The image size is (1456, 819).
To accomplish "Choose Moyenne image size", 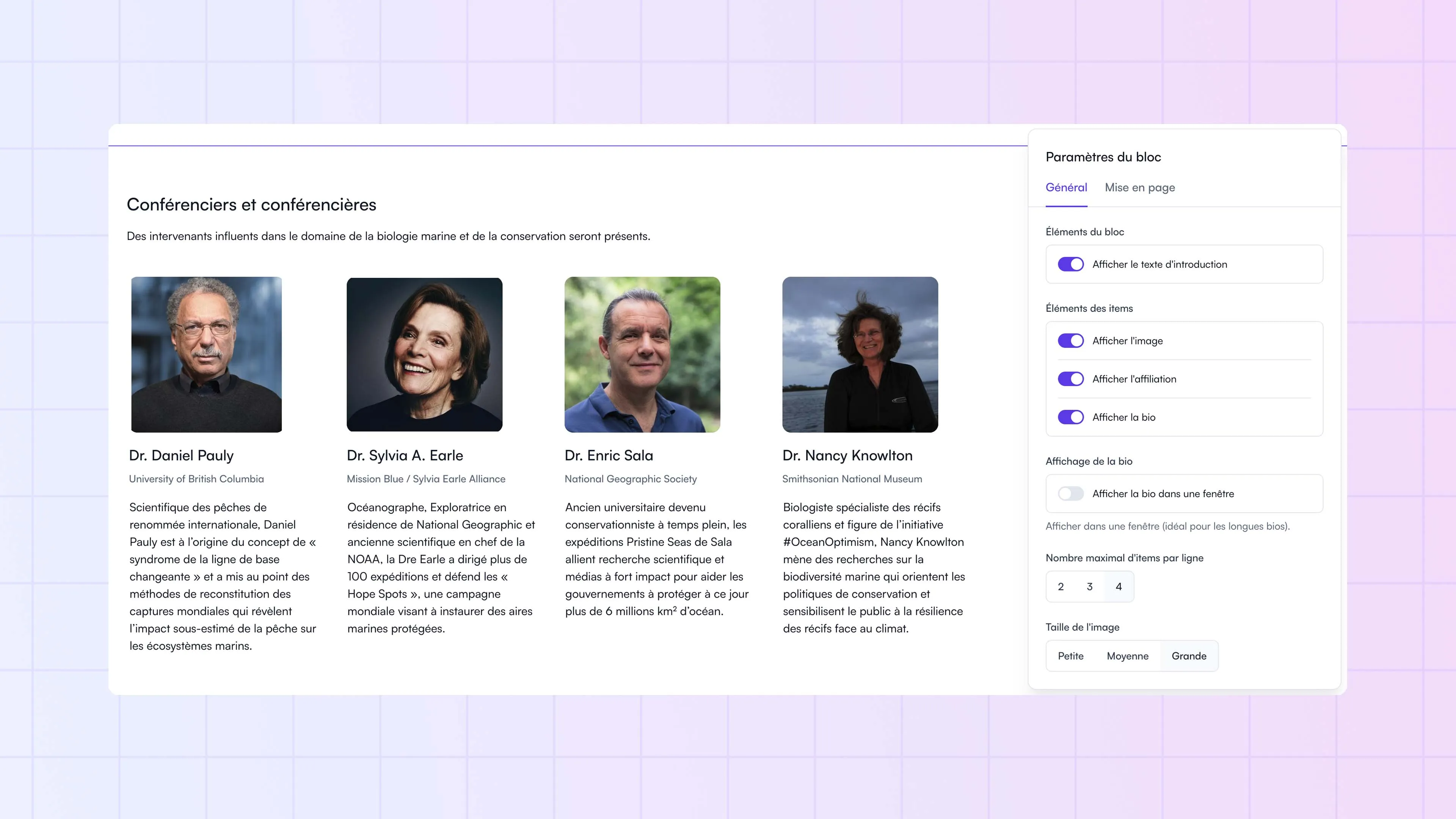I will (x=1128, y=656).
